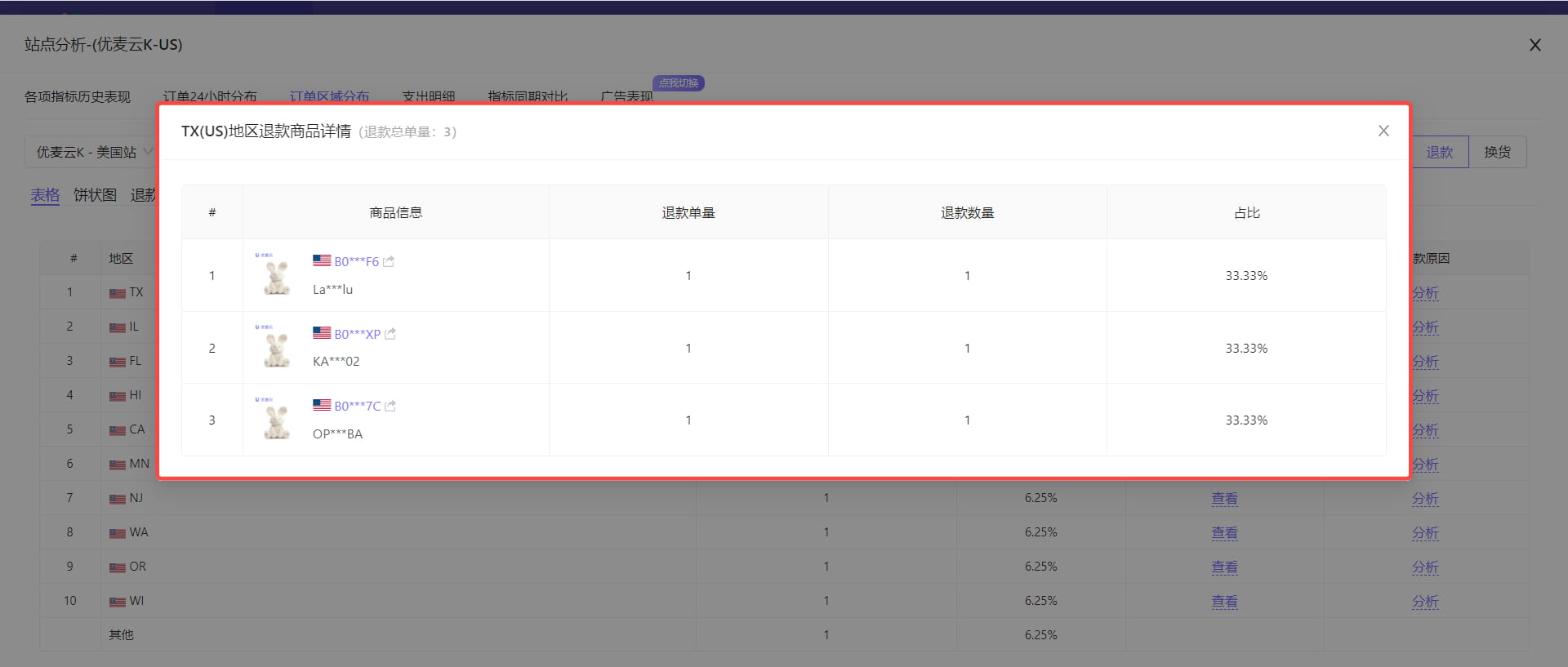The width and height of the screenshot is (1568, 667).
Task: Select the 换货 toggle button
Action: [1498, 152]
